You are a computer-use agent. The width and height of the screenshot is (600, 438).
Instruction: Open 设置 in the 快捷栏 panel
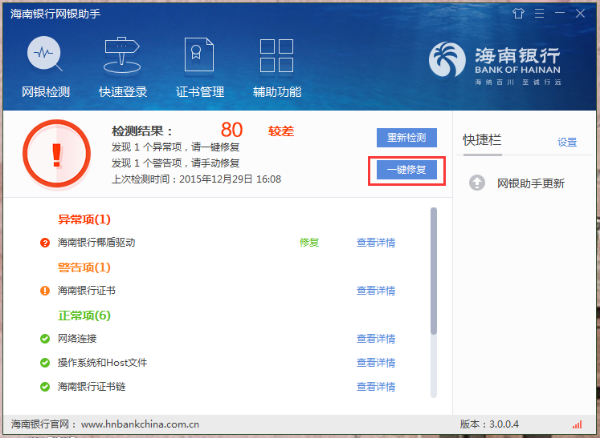tap(567, 142)
